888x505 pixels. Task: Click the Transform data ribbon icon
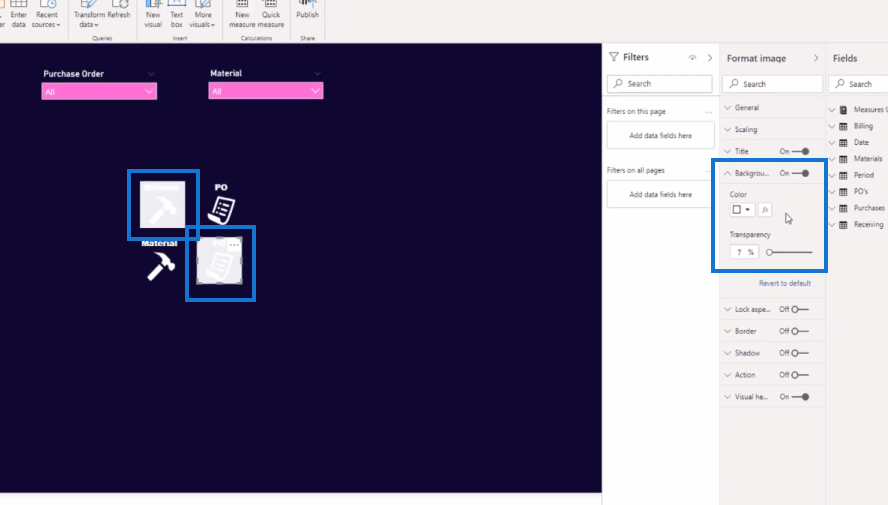point(89,14)
